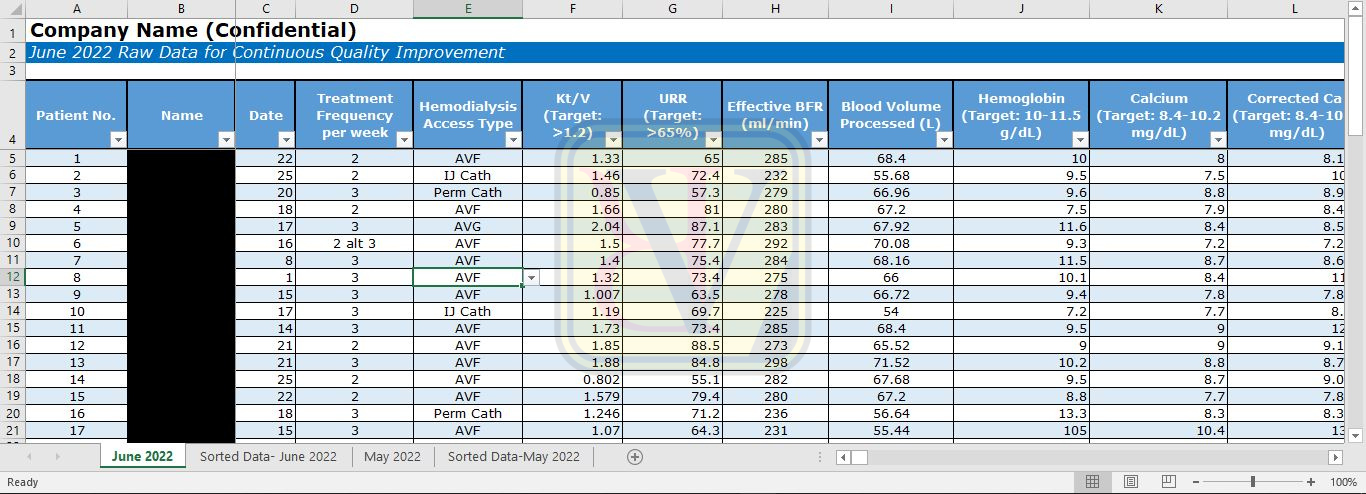Image resolution: width=1366 pixels, height=494 pixels.
Task: Select the '2 alt 3' frequency cell
Action: point(354,243)
